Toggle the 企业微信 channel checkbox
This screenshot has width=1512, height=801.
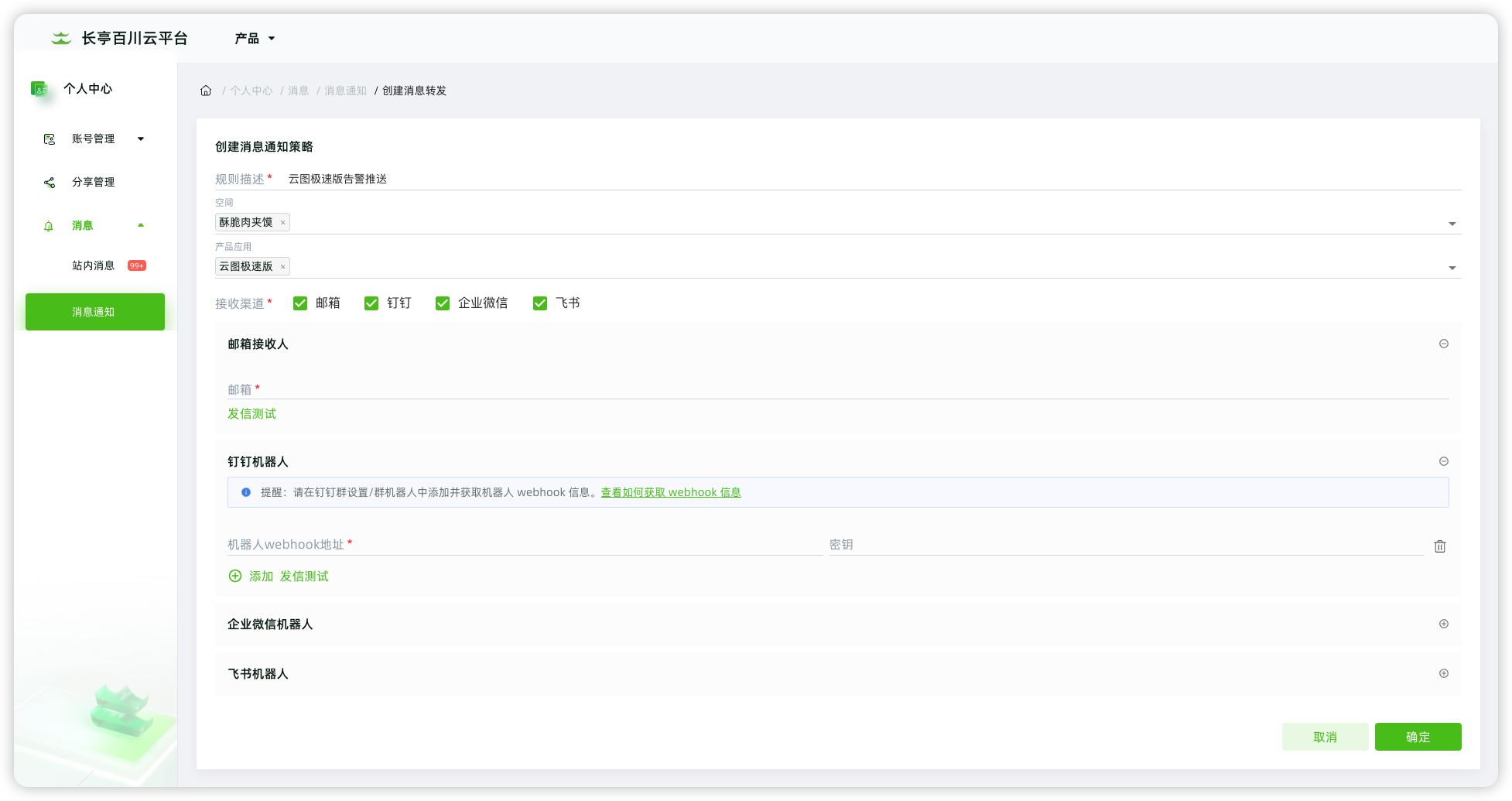point(443,303)
